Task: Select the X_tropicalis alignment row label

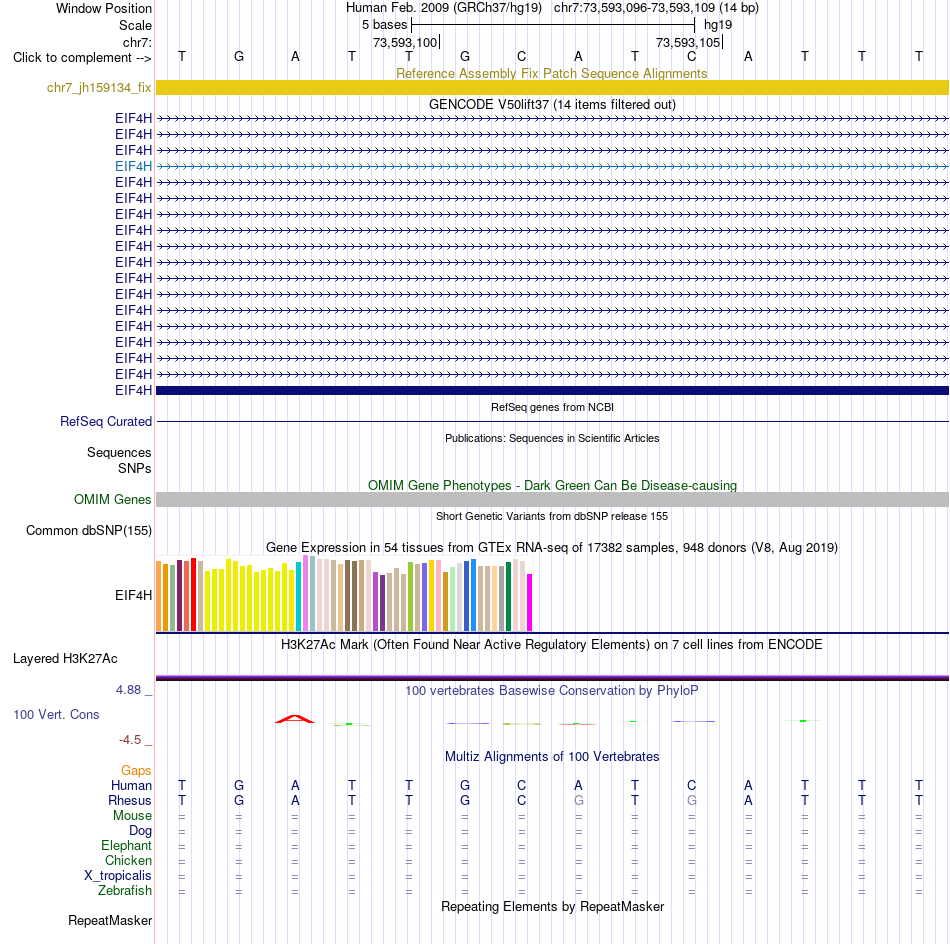Action: [x=118, y=876]
